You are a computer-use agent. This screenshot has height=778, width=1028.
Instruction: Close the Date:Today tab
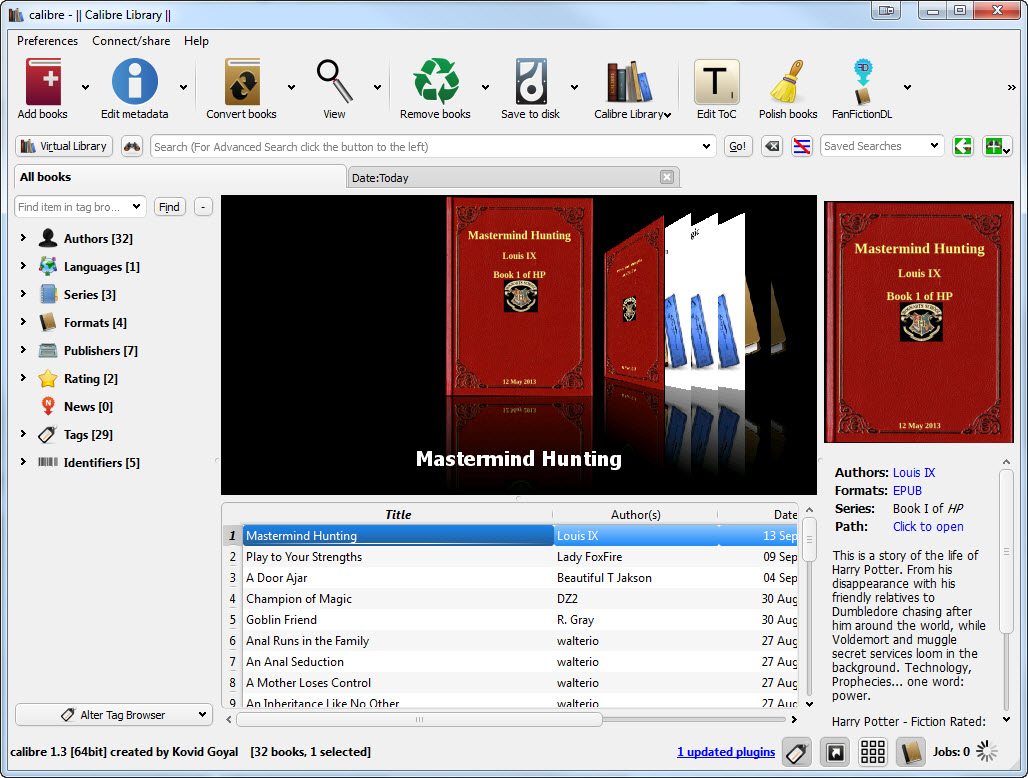point(667,177)
